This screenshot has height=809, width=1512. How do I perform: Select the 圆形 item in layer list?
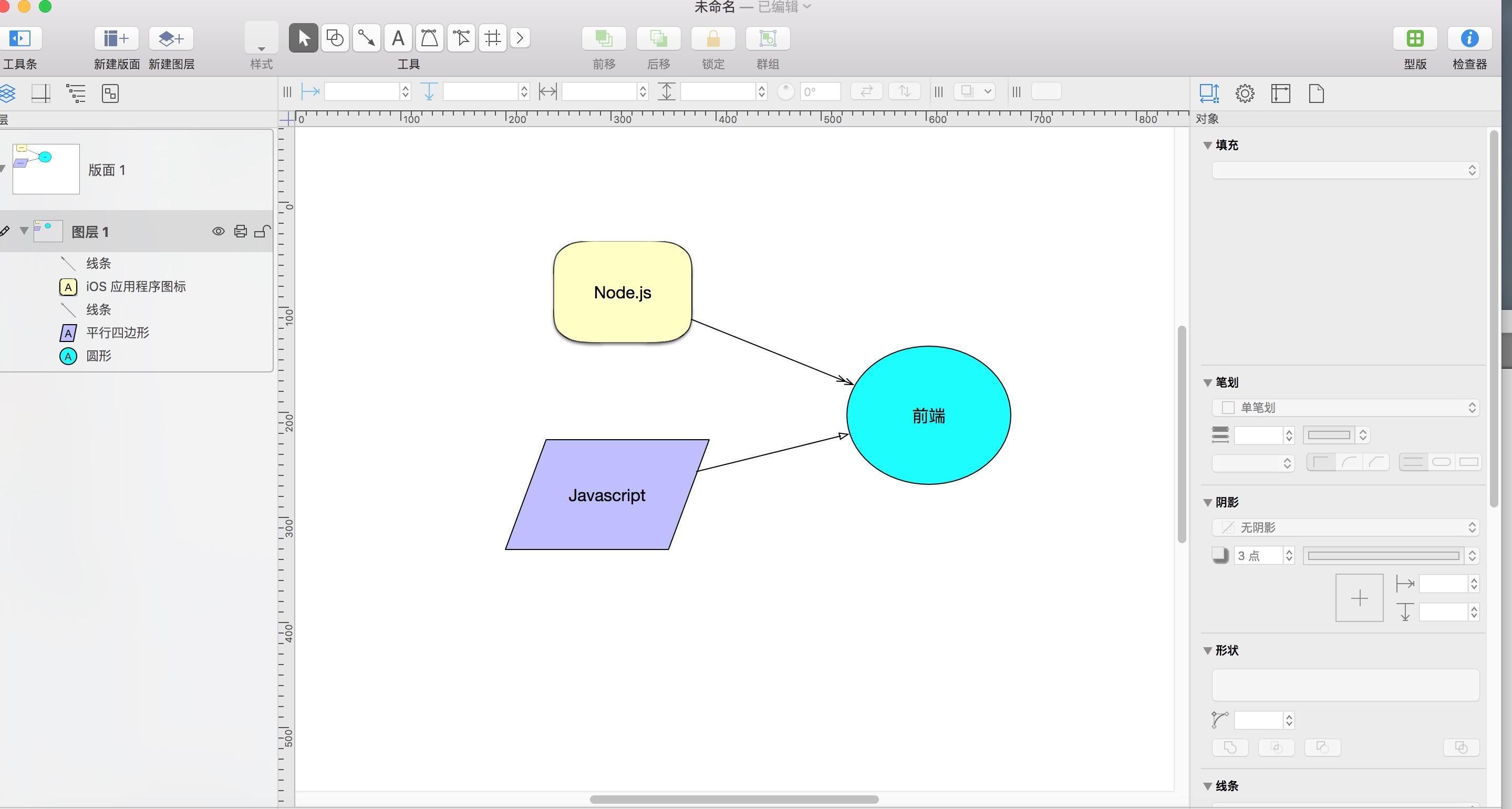click(99, 356)
